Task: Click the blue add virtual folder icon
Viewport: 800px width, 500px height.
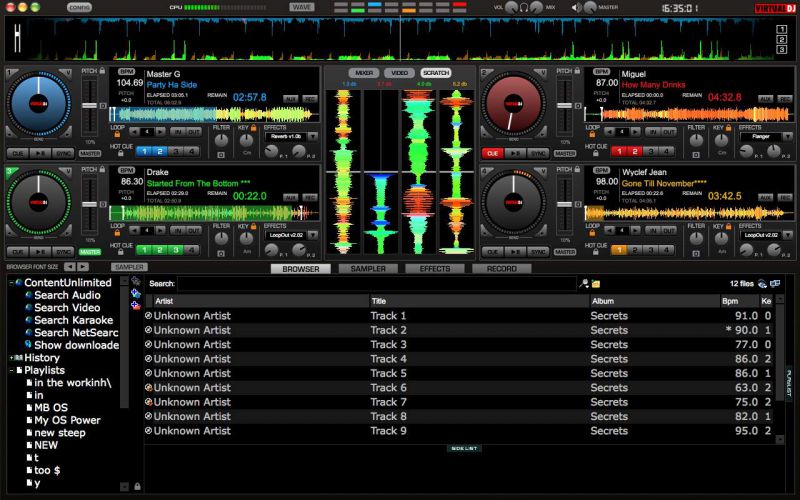Action: pyautogui.click(x=135, y=293)
